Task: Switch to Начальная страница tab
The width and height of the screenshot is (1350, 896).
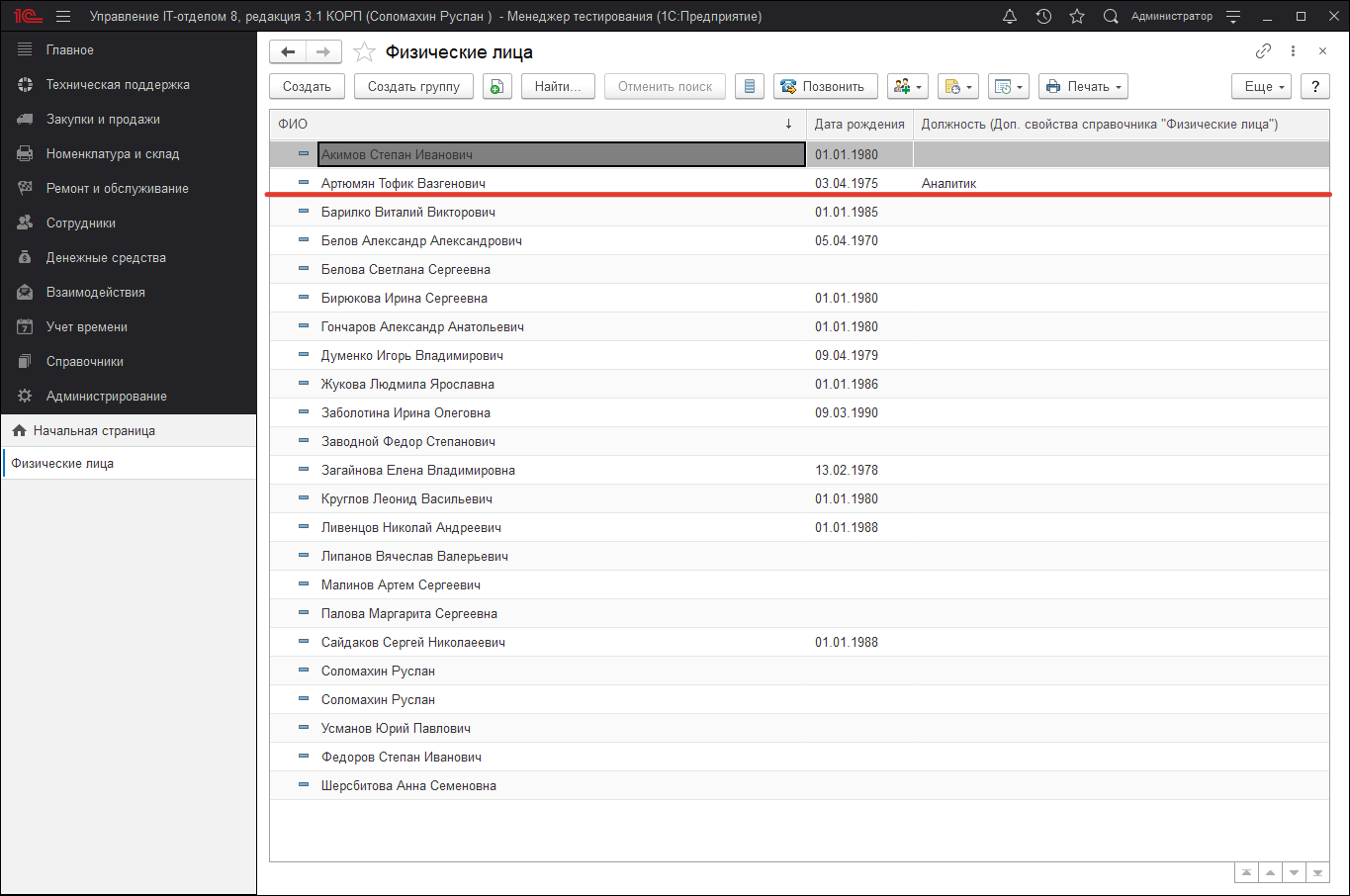Action: pyautogui.click(x=94, y=431)
